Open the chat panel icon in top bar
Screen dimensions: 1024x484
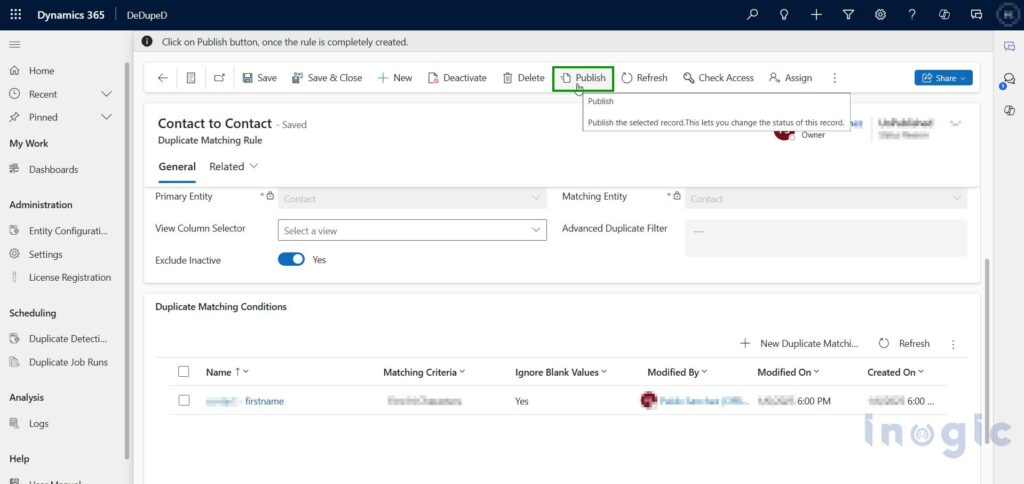coord(977,14)
